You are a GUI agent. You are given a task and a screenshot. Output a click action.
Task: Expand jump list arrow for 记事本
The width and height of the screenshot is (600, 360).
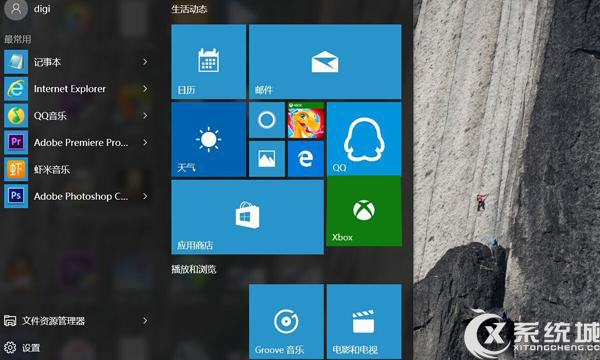[145, 62]
